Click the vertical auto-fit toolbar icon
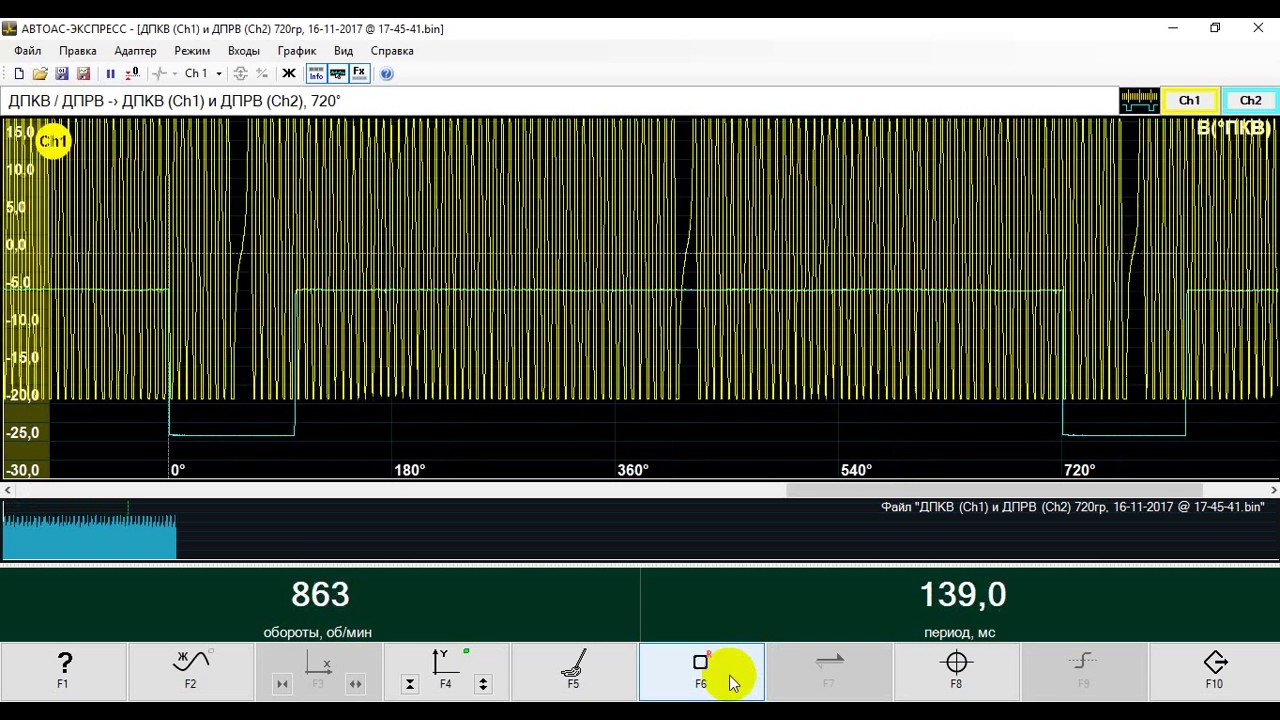The image size is (1280, 720). click(240, 74)
